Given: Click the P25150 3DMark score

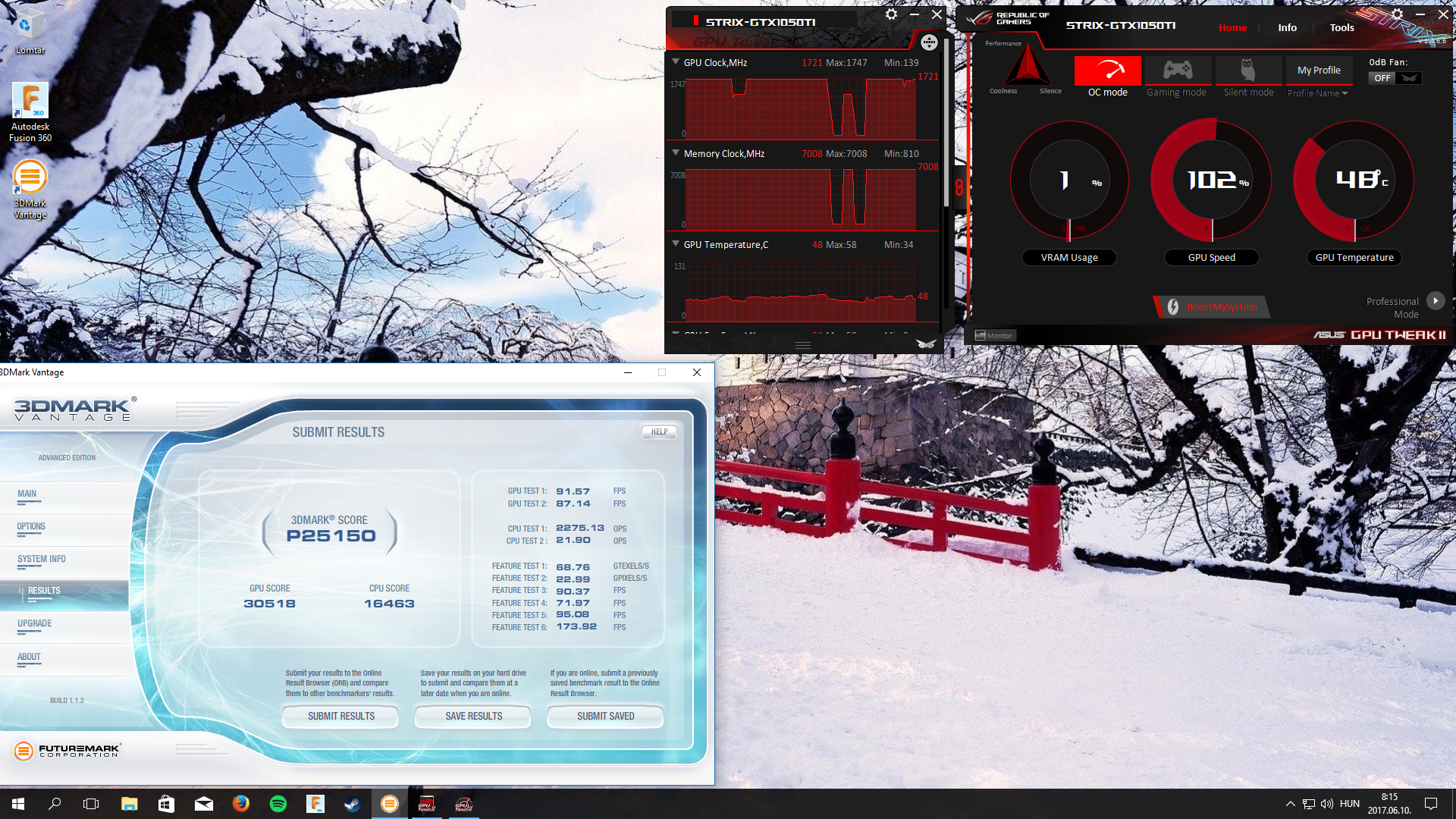Looking at the screenshot, I should coord(331,535).
